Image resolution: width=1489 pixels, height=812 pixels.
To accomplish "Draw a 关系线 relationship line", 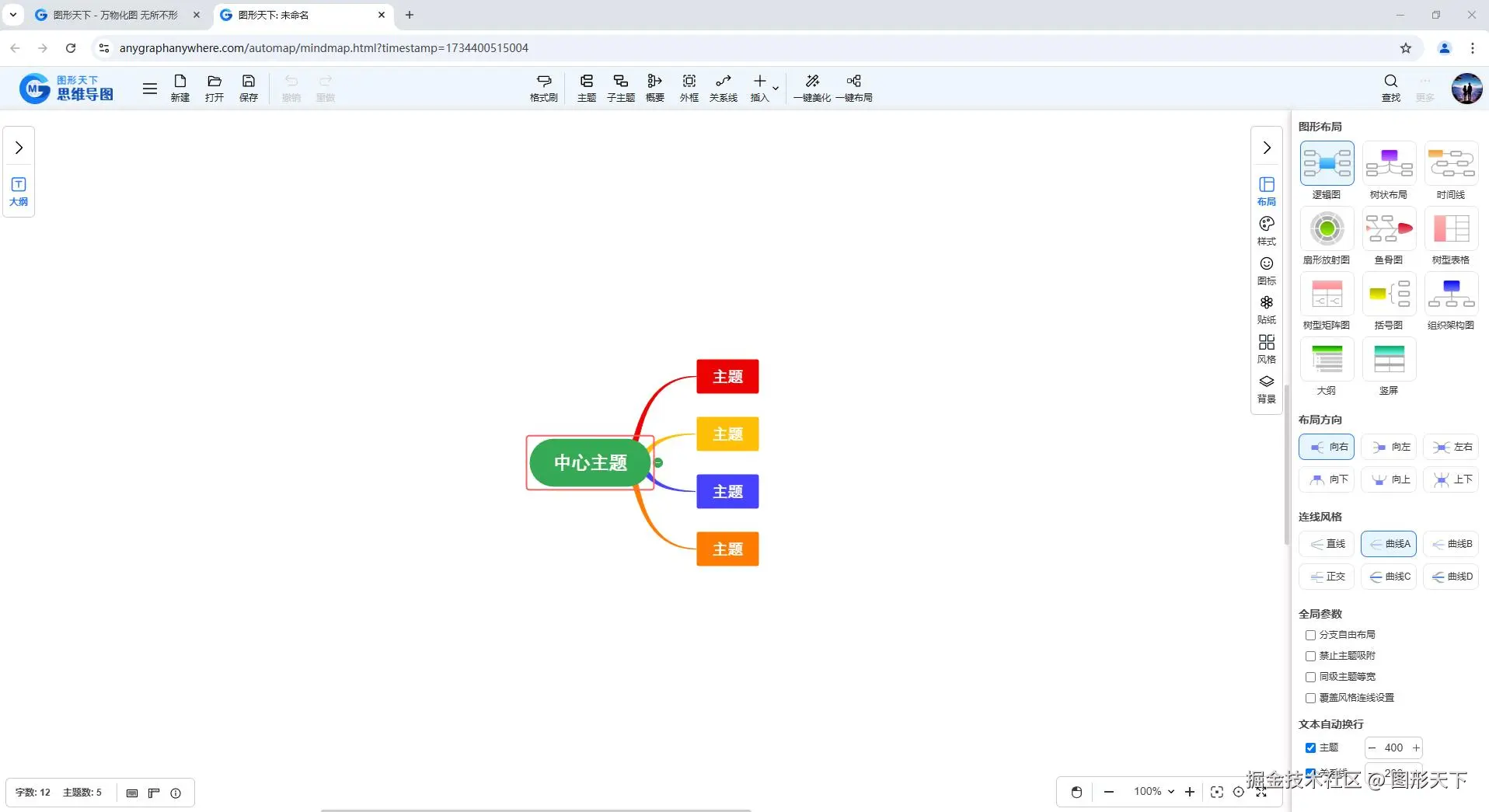I will point(724,88).
